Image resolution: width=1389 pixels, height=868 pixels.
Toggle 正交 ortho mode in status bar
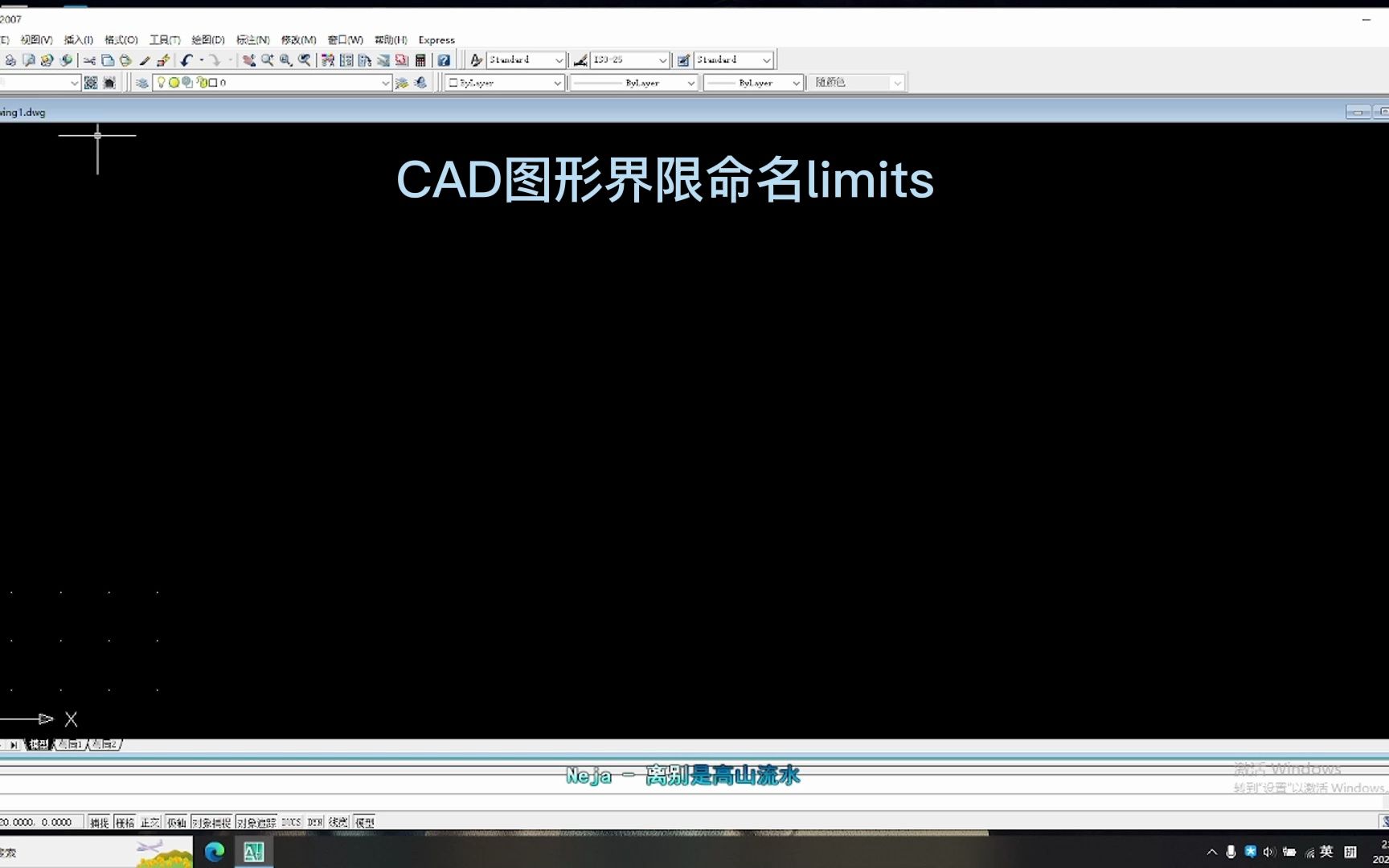[150, 821]
